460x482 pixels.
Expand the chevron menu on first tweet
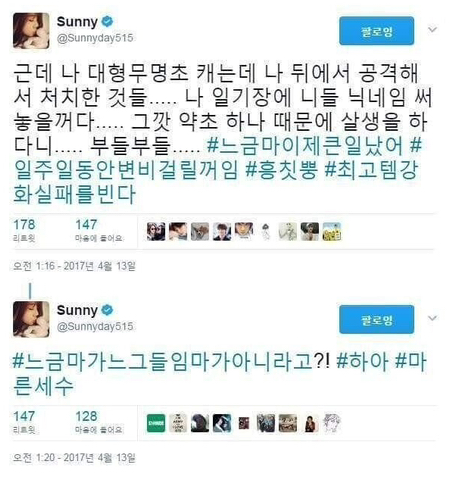(x=432, y=30)
